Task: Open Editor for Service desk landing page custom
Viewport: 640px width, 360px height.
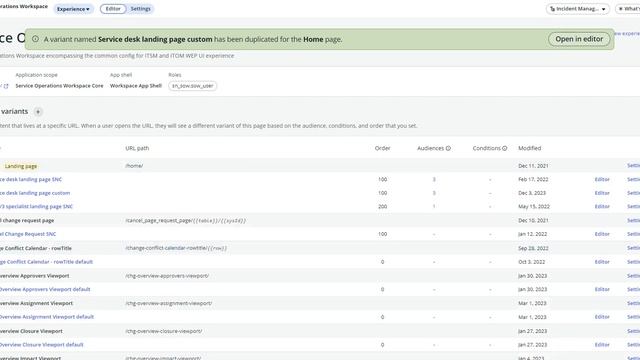Action: pos(602,193)
